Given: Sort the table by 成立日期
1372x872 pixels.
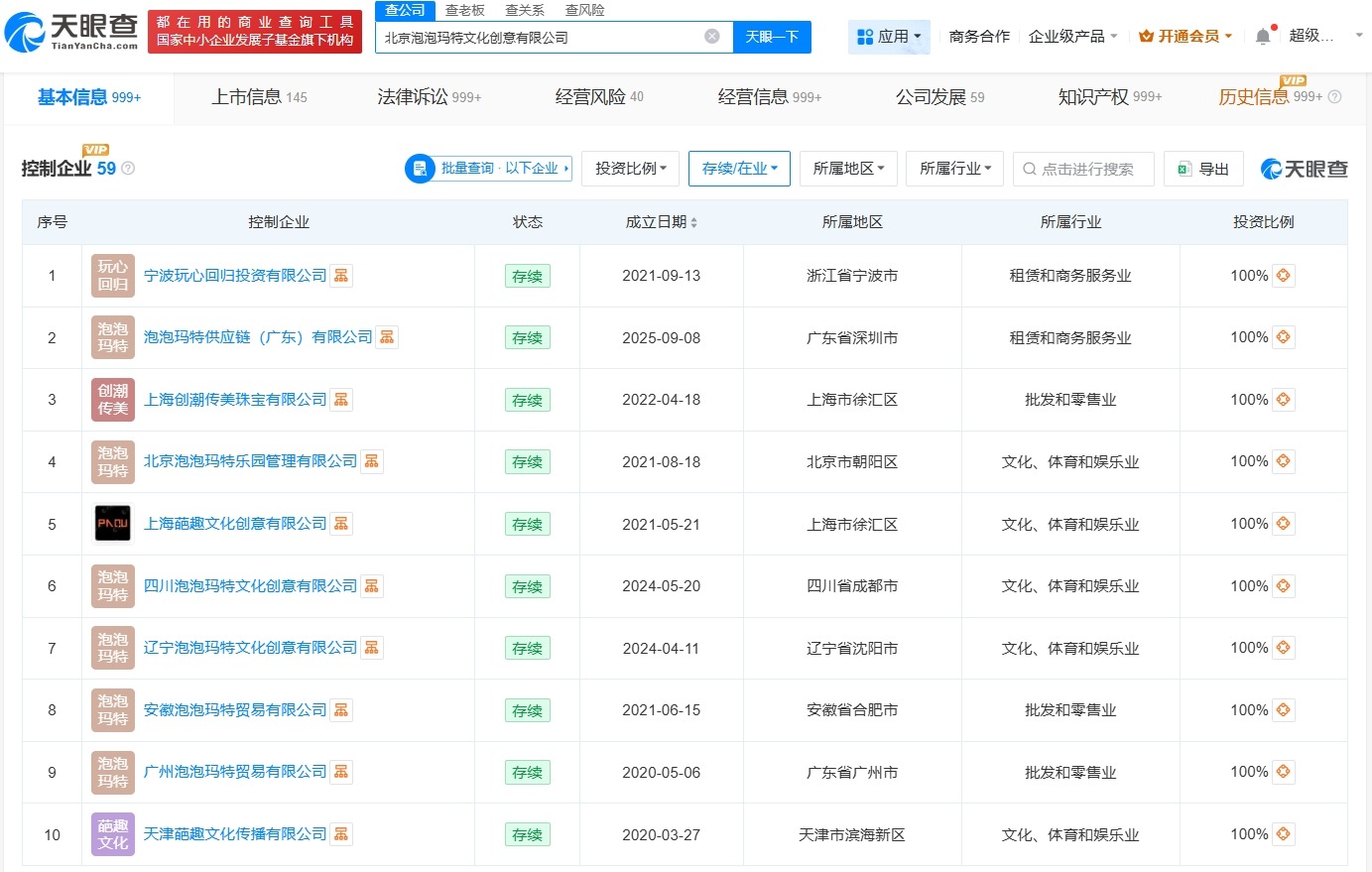Looking at the screenshot, I should click(x=662, y=222).
